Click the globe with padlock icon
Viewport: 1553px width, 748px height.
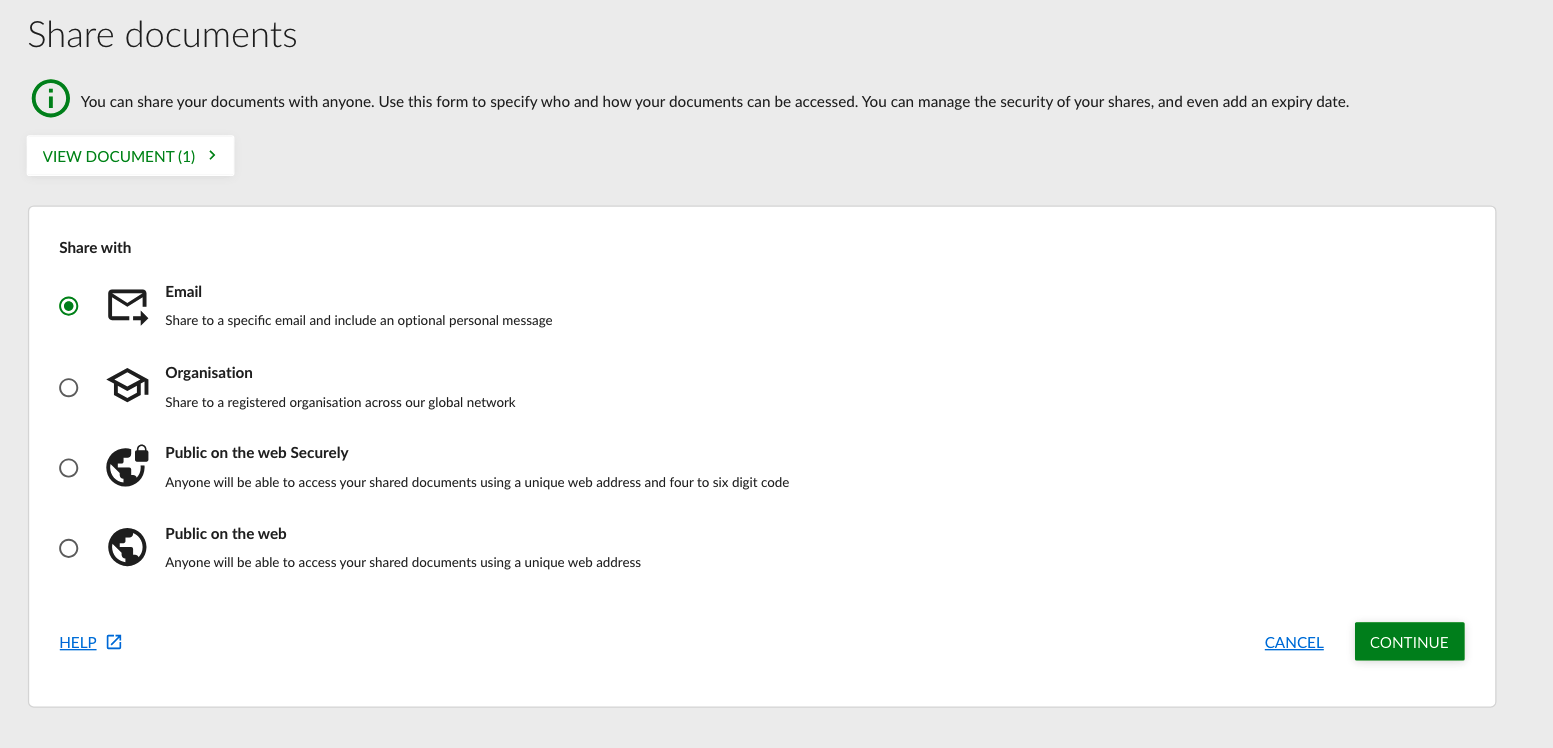point(128,466)
